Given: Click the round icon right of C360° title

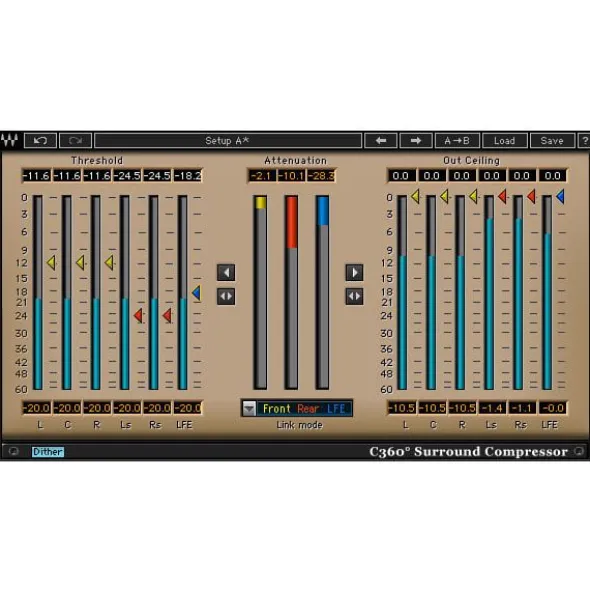Looking at the screenshot, I should pos(579,451).
